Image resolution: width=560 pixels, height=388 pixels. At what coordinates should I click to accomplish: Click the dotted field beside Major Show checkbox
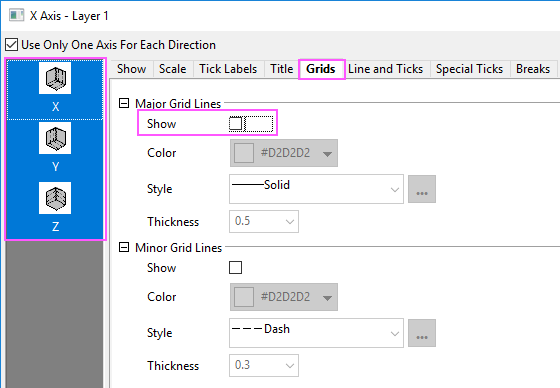coord(259,124)
